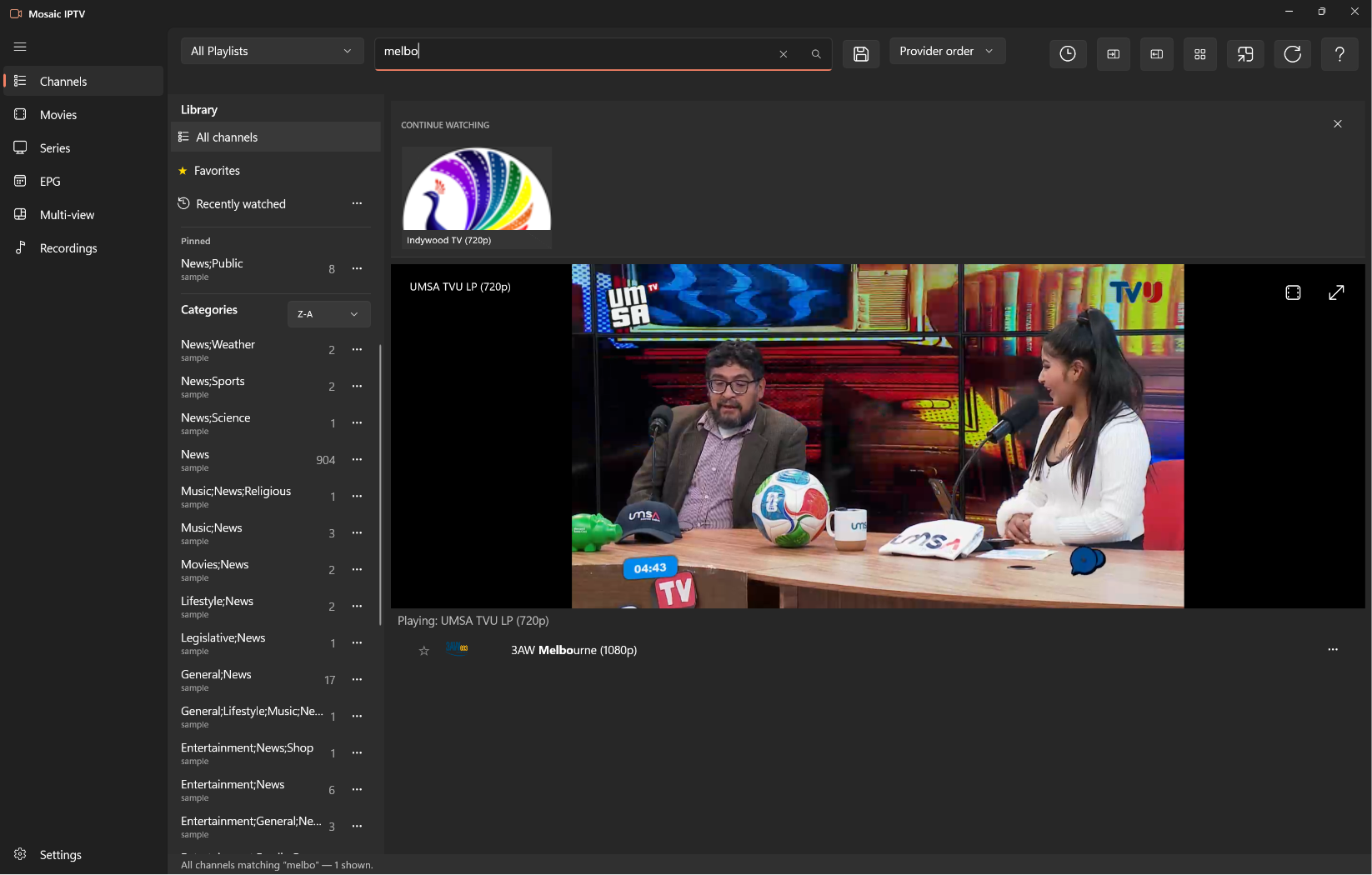Open more options for Music;News;Religious category

coord(357,497)
